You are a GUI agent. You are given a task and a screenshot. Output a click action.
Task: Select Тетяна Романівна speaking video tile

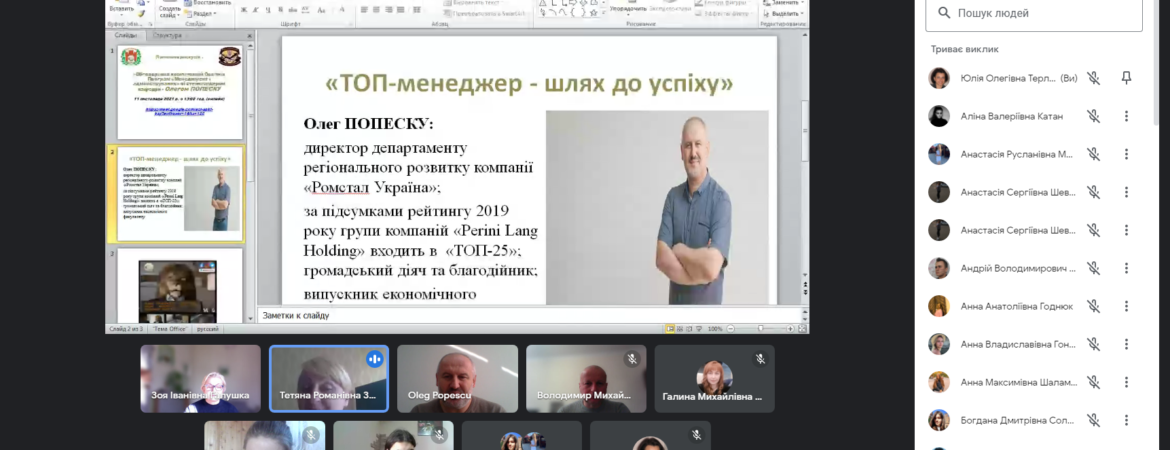tap(329, 378)
